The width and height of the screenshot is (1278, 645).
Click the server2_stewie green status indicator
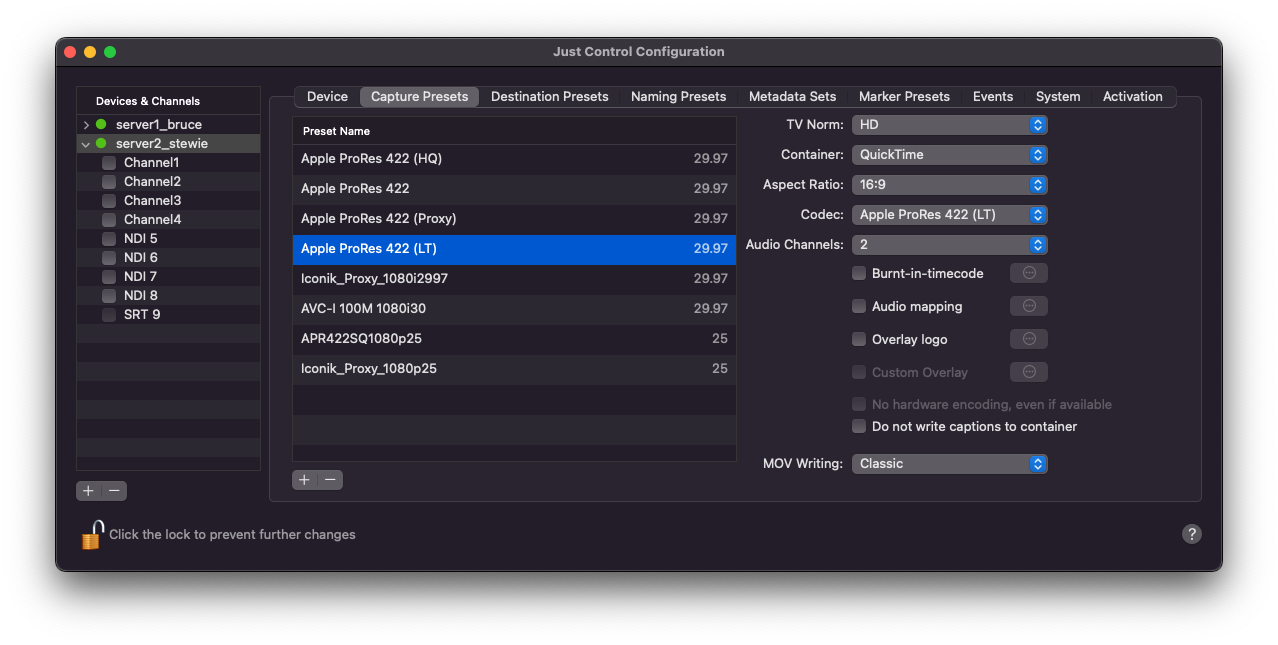101,144
